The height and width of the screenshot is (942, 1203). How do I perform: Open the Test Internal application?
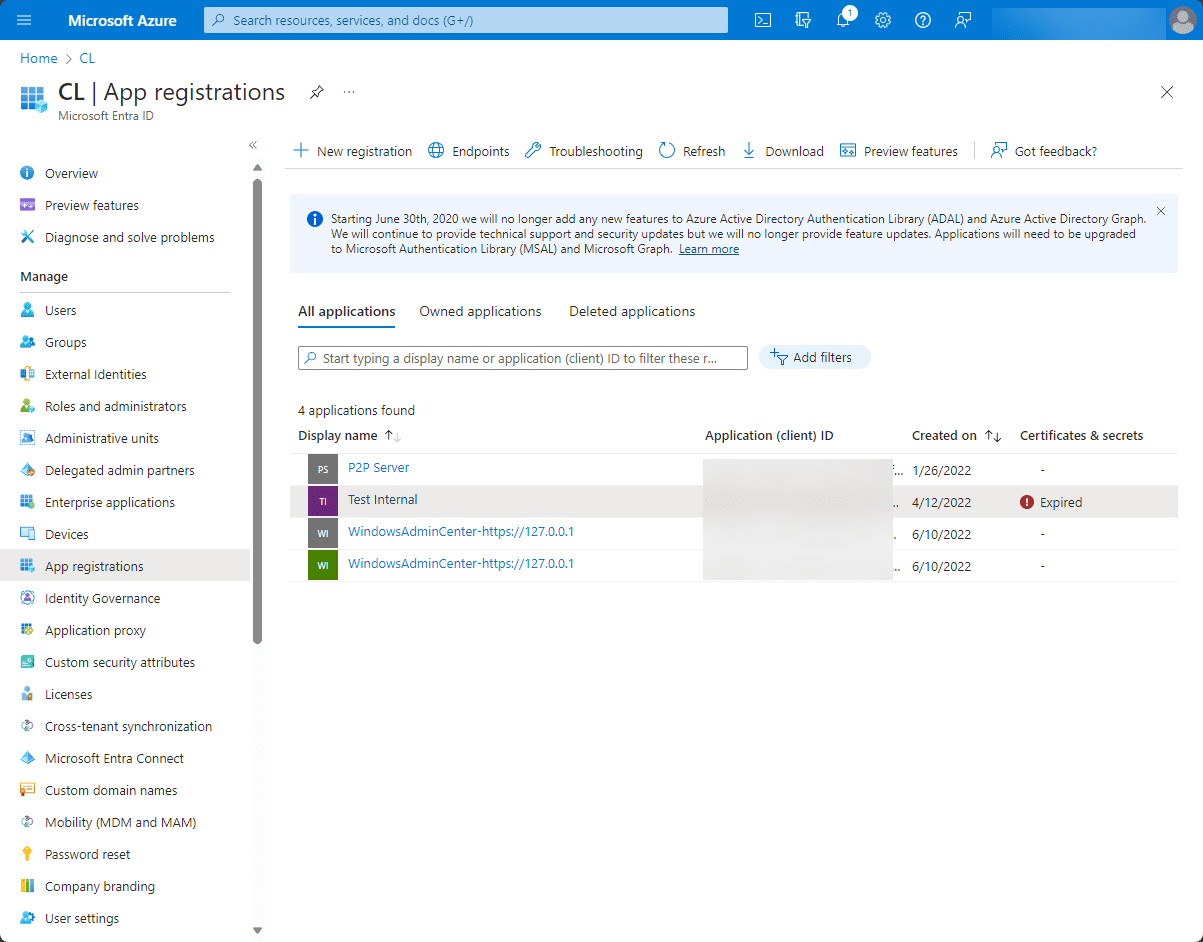(x=383, y=500)
